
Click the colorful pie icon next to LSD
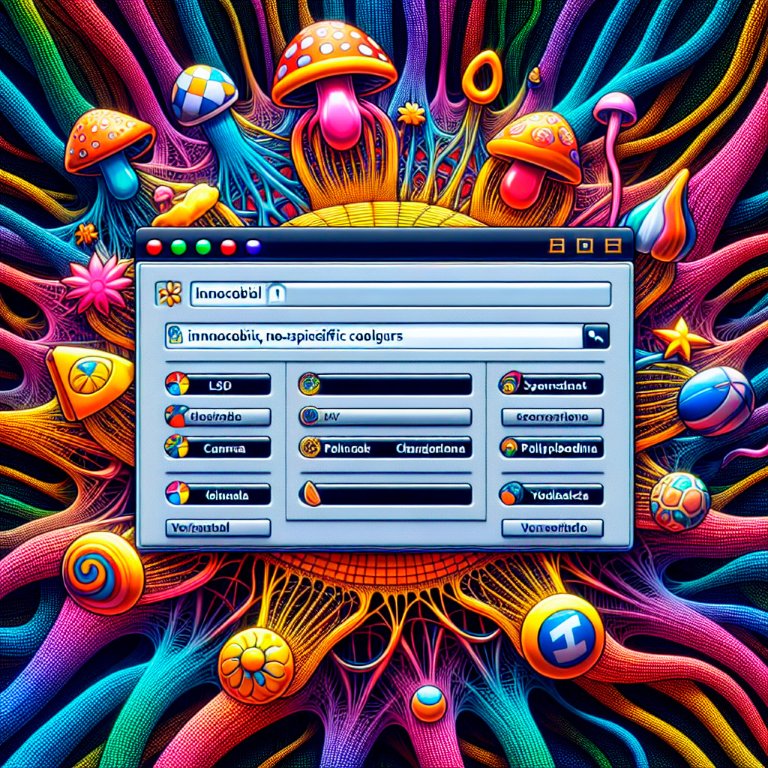(x=176, y=384)
